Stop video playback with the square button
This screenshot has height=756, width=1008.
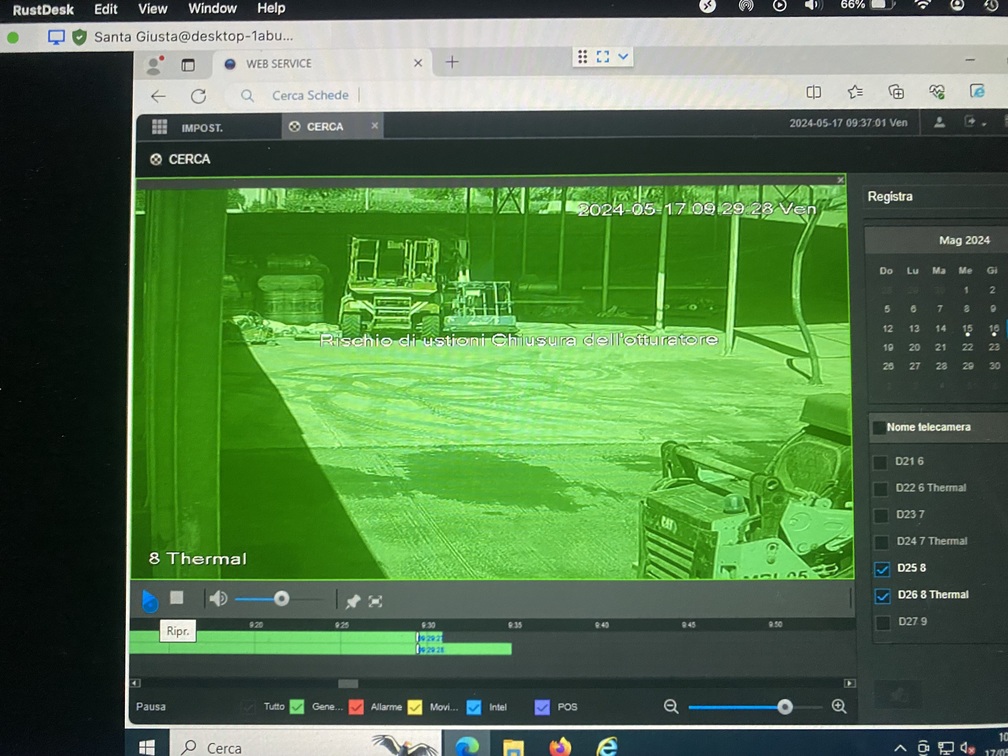tap(177, 598)
